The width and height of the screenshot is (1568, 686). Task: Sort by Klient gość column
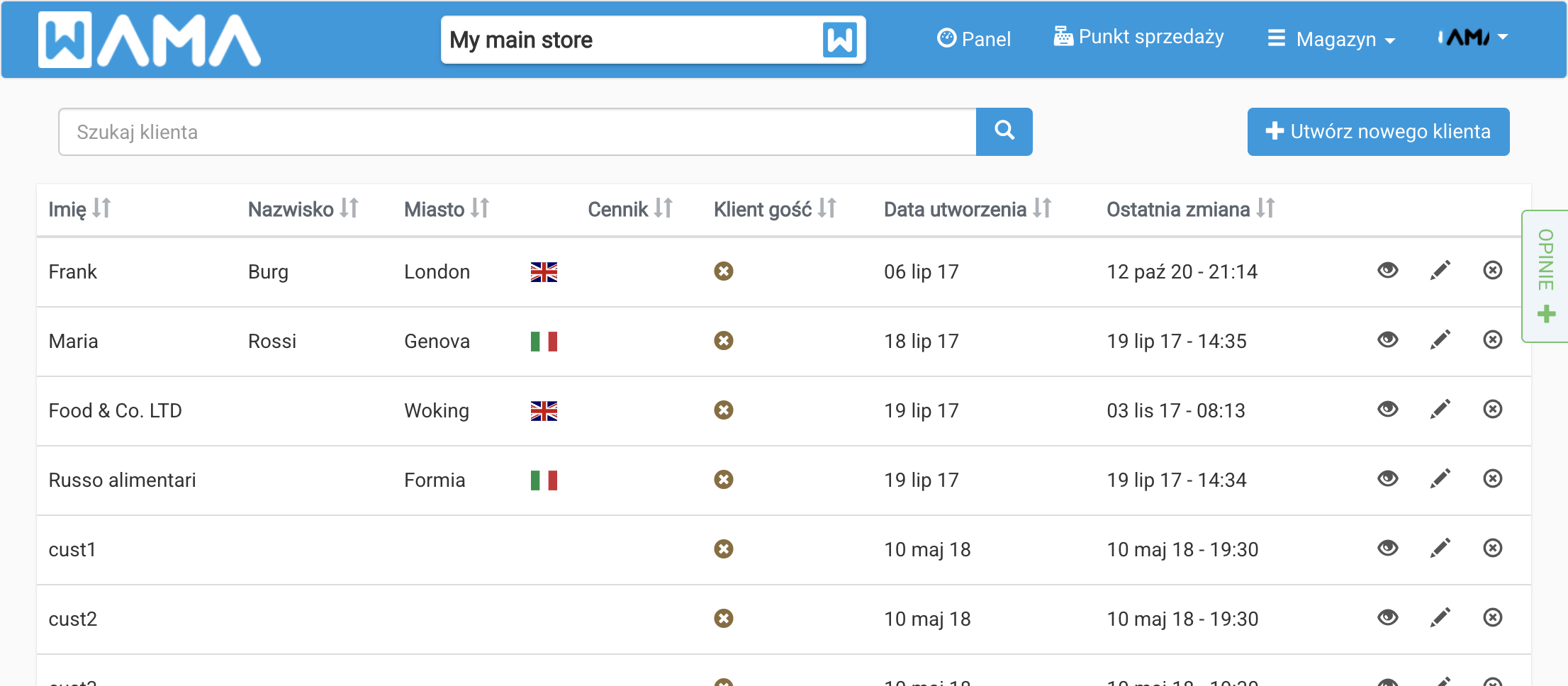[x=775, y=209]
